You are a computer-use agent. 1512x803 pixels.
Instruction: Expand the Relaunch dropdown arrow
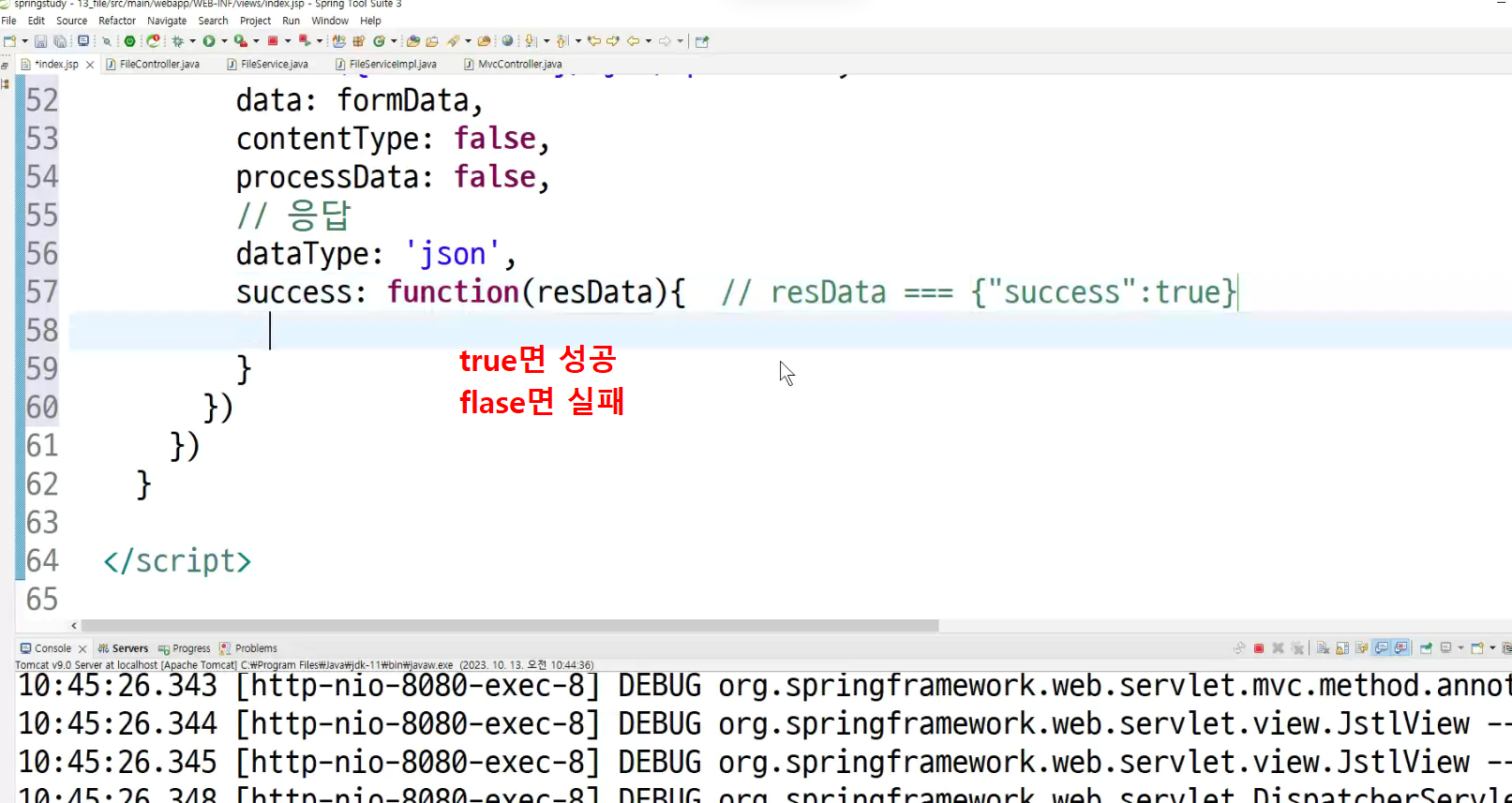coord(320,41)
